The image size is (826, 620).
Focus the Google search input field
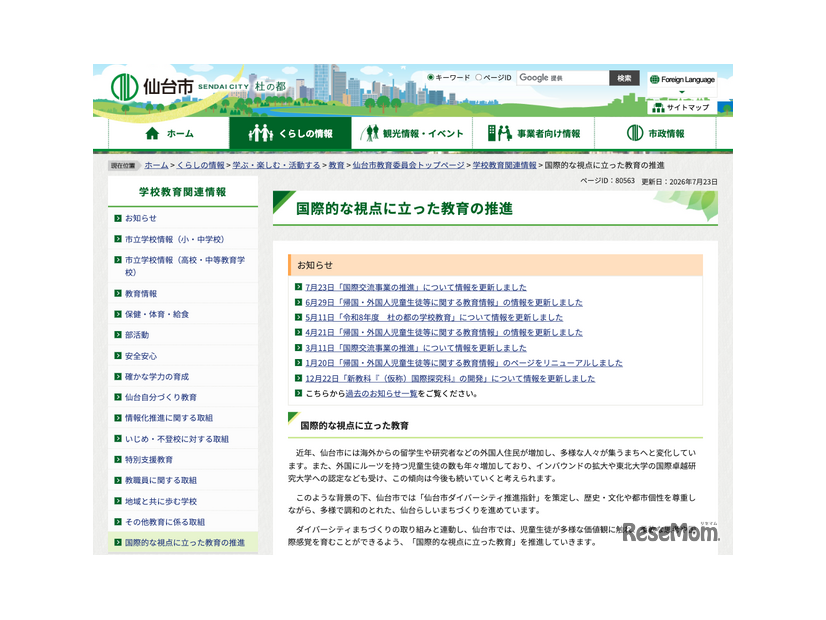pos(562,78)
